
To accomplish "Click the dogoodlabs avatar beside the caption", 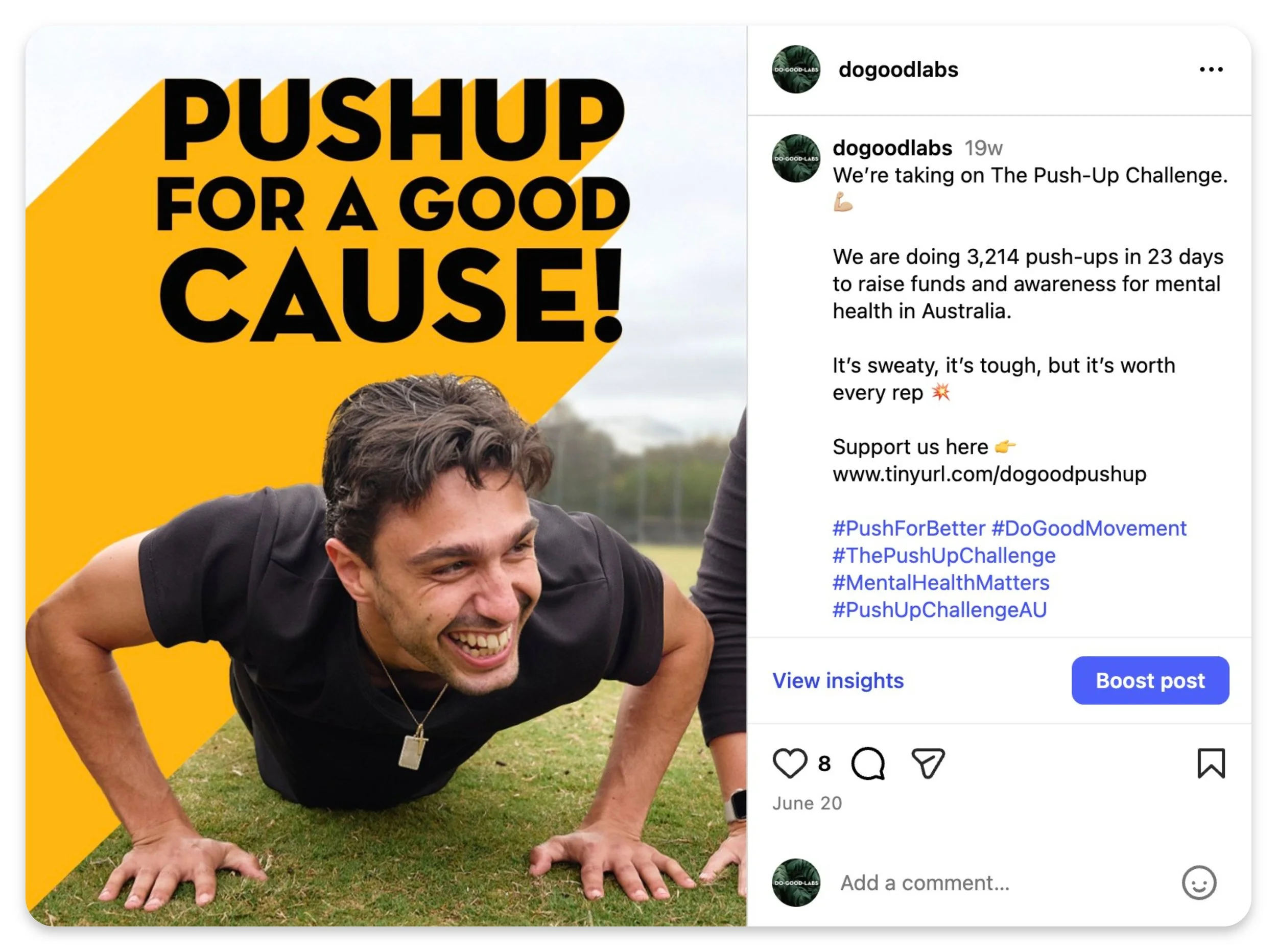I will coord(795,158).
